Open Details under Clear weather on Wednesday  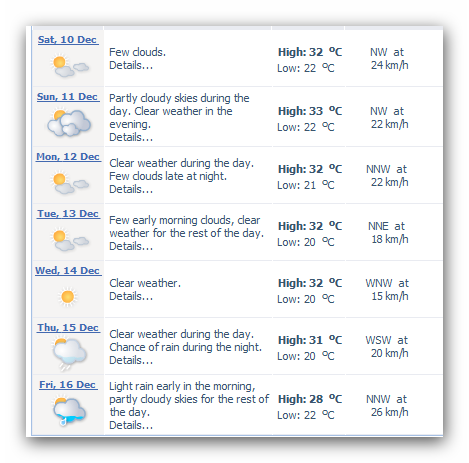[131, 296]
